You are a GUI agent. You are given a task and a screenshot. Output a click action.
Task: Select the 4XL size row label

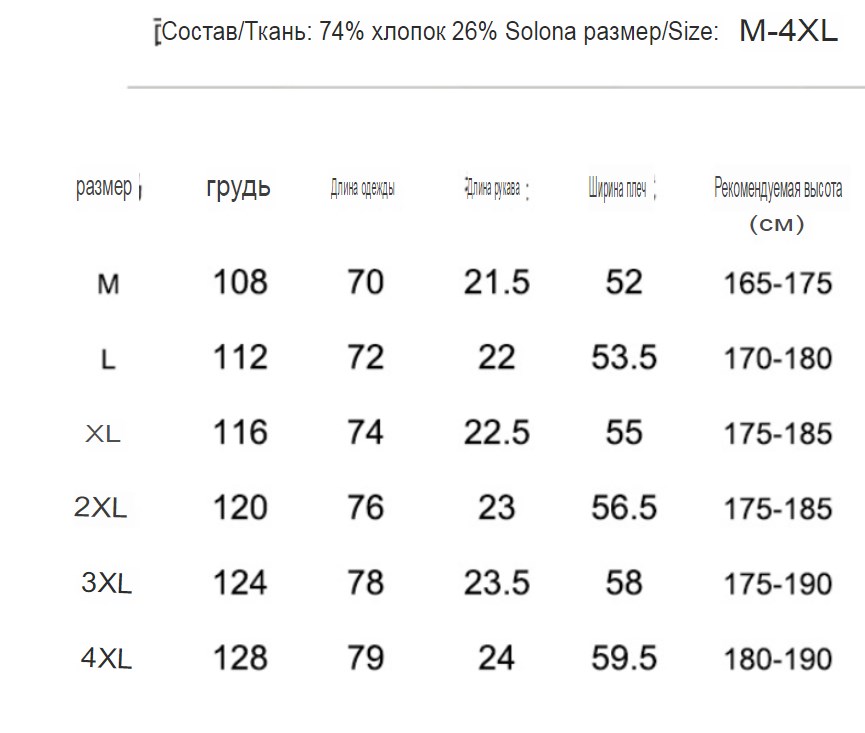(x=106, y=658)
